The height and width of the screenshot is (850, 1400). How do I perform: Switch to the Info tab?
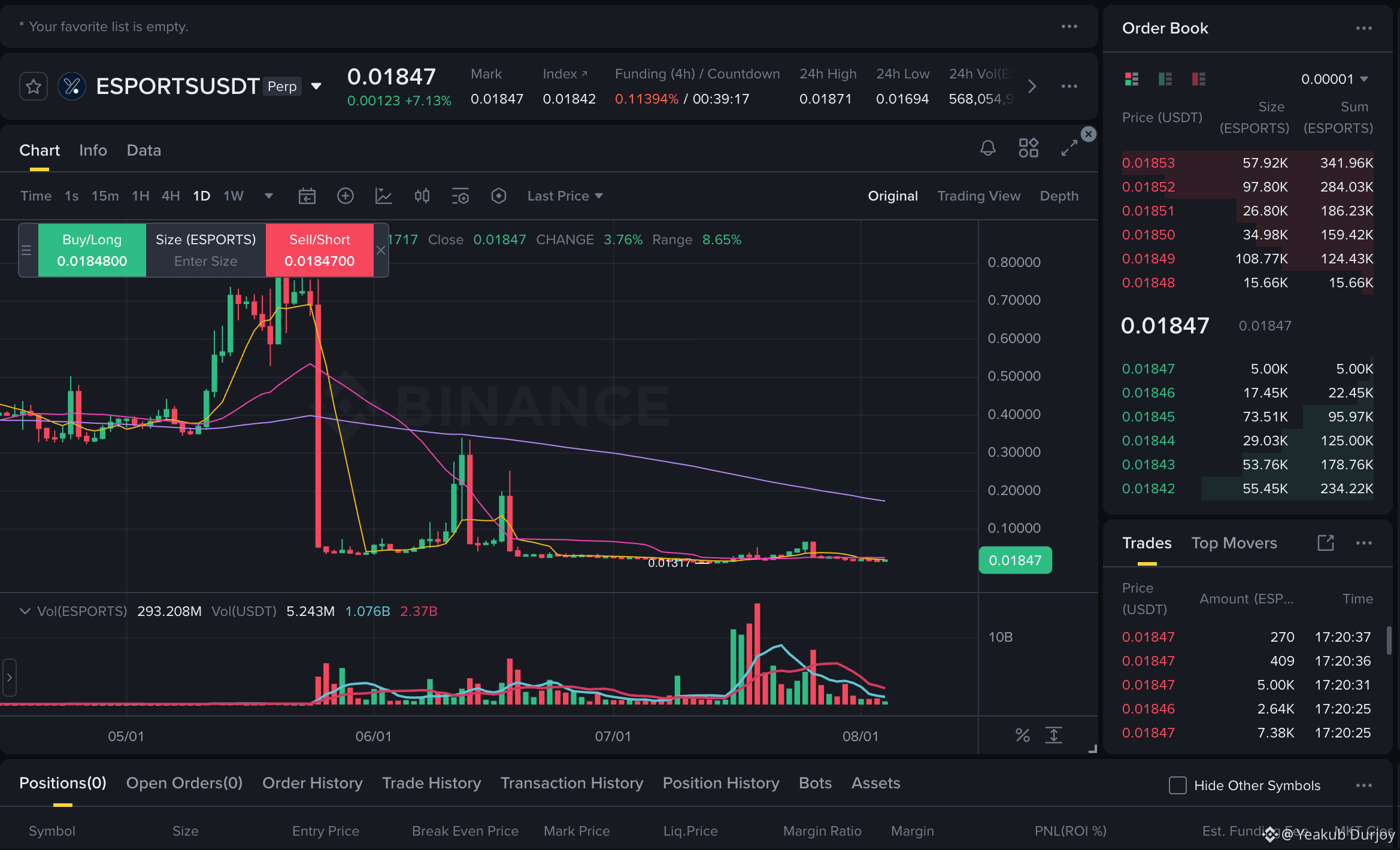[x=93, y=150]
